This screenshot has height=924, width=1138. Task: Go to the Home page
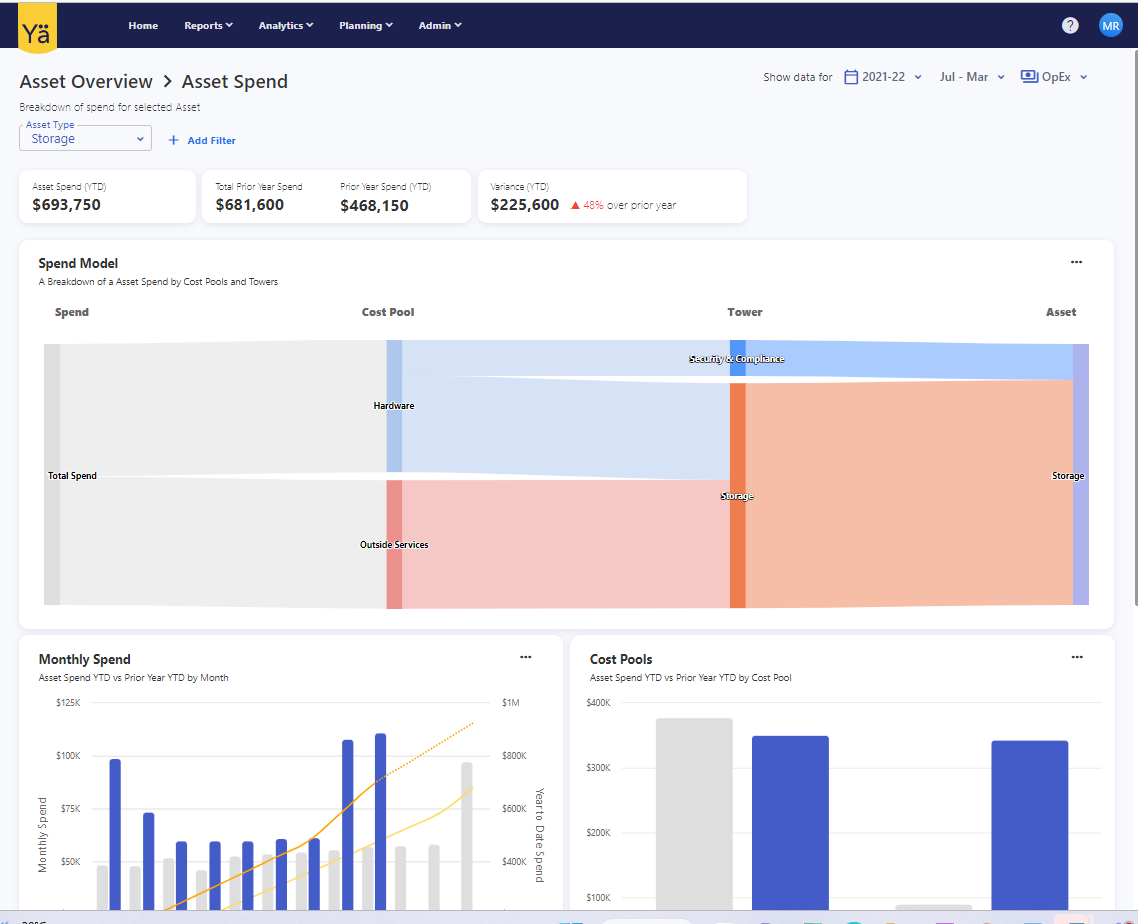[x=143, y=26]
